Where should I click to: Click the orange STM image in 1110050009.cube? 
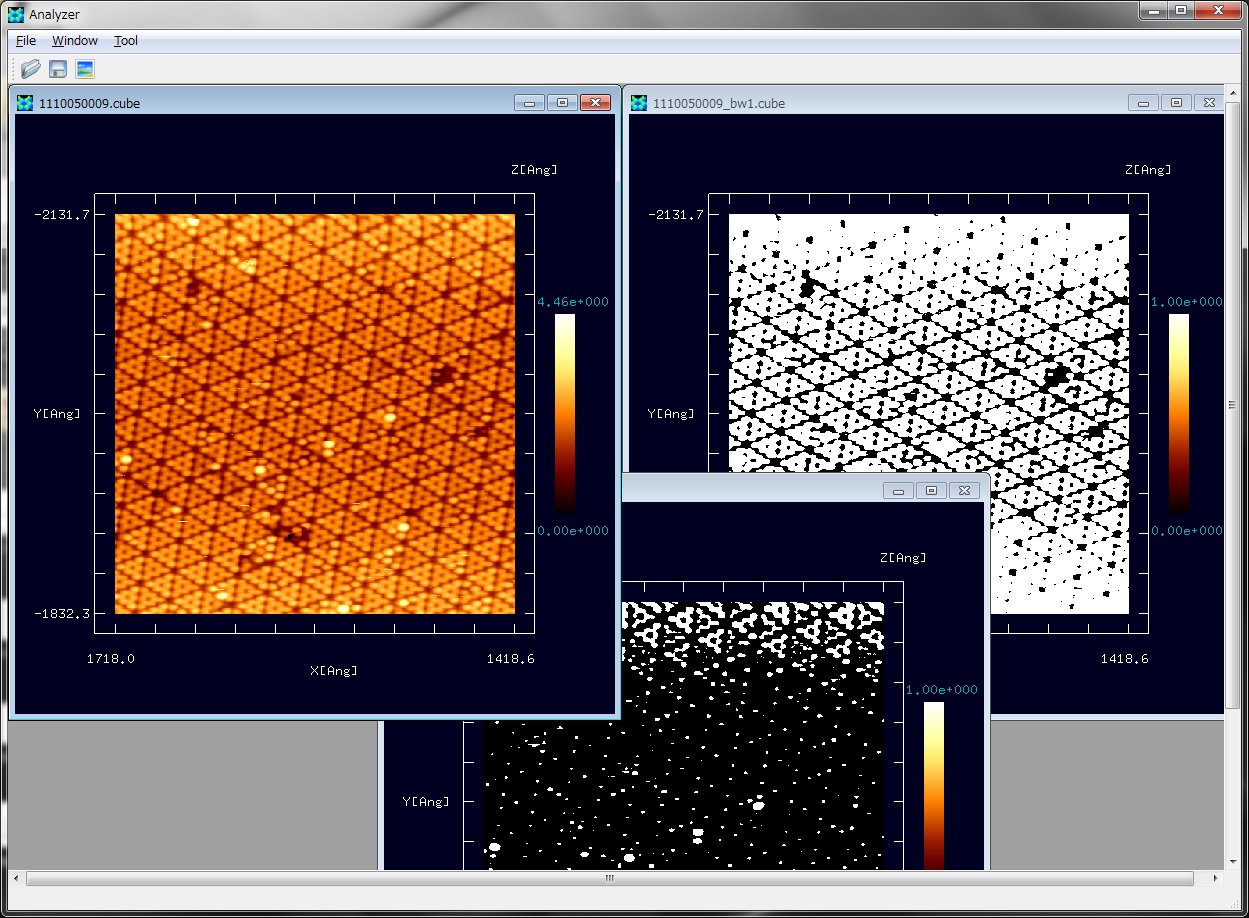coord(315,414)
